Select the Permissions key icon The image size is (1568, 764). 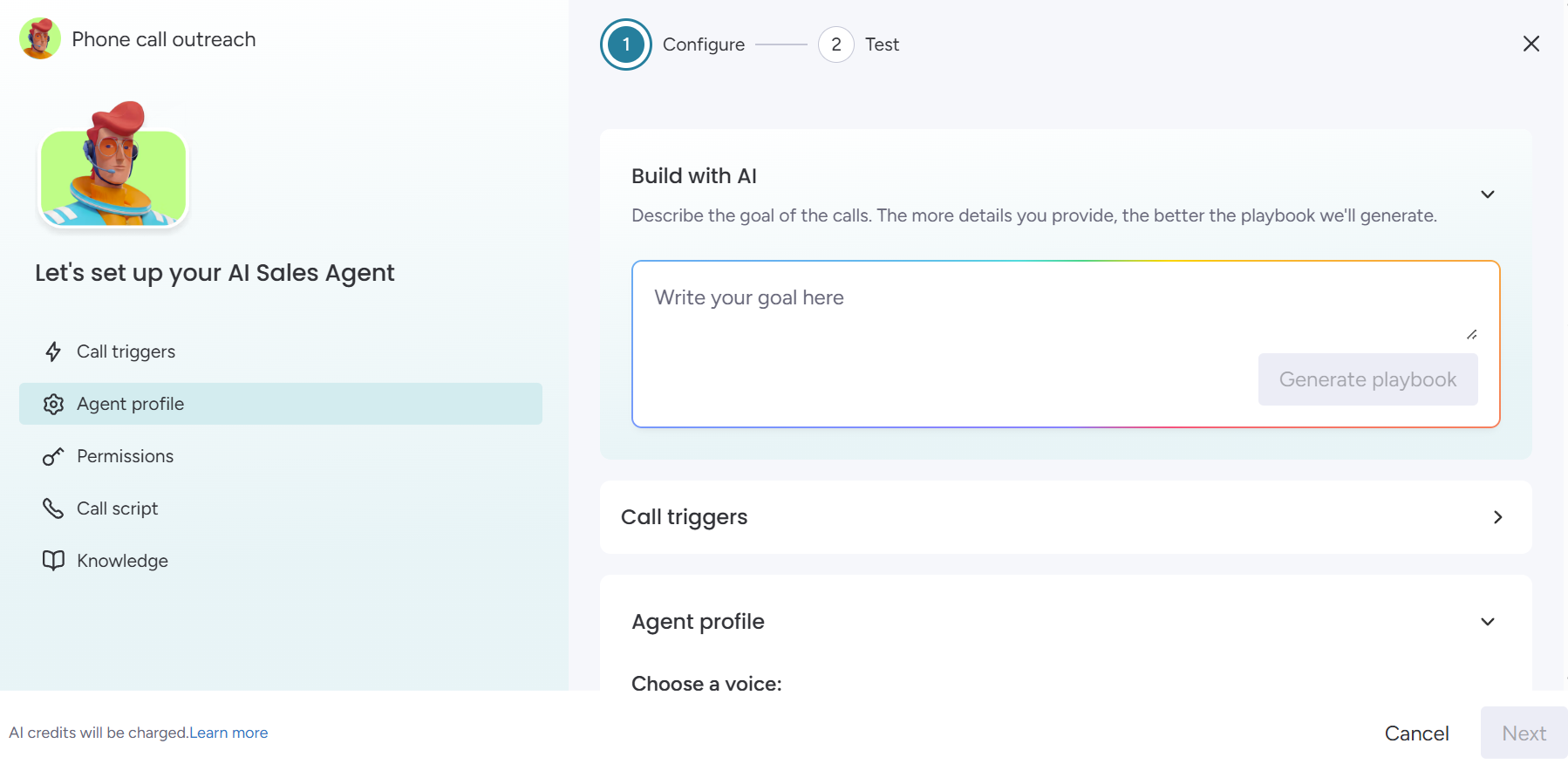[x=53, y=456]
